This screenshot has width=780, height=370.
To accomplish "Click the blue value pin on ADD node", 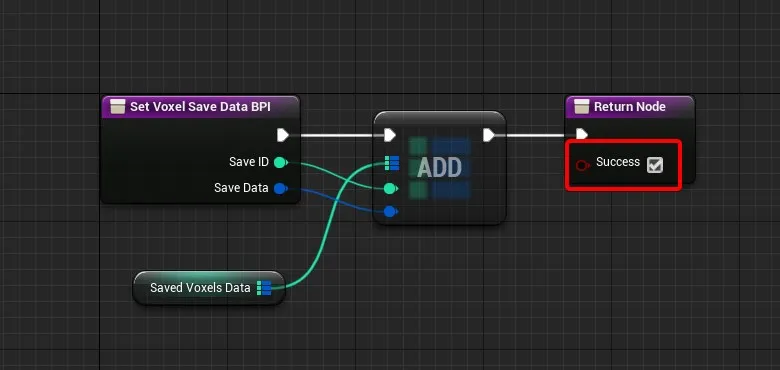I will (x=390, y=212).
